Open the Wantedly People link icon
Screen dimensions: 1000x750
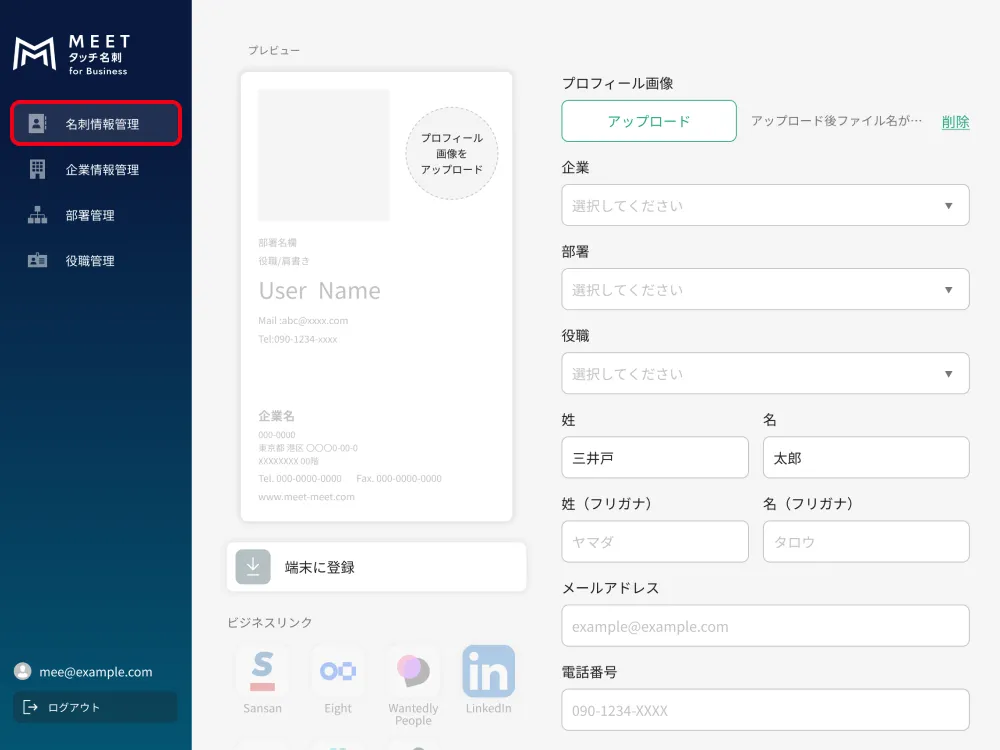(413, 672)
